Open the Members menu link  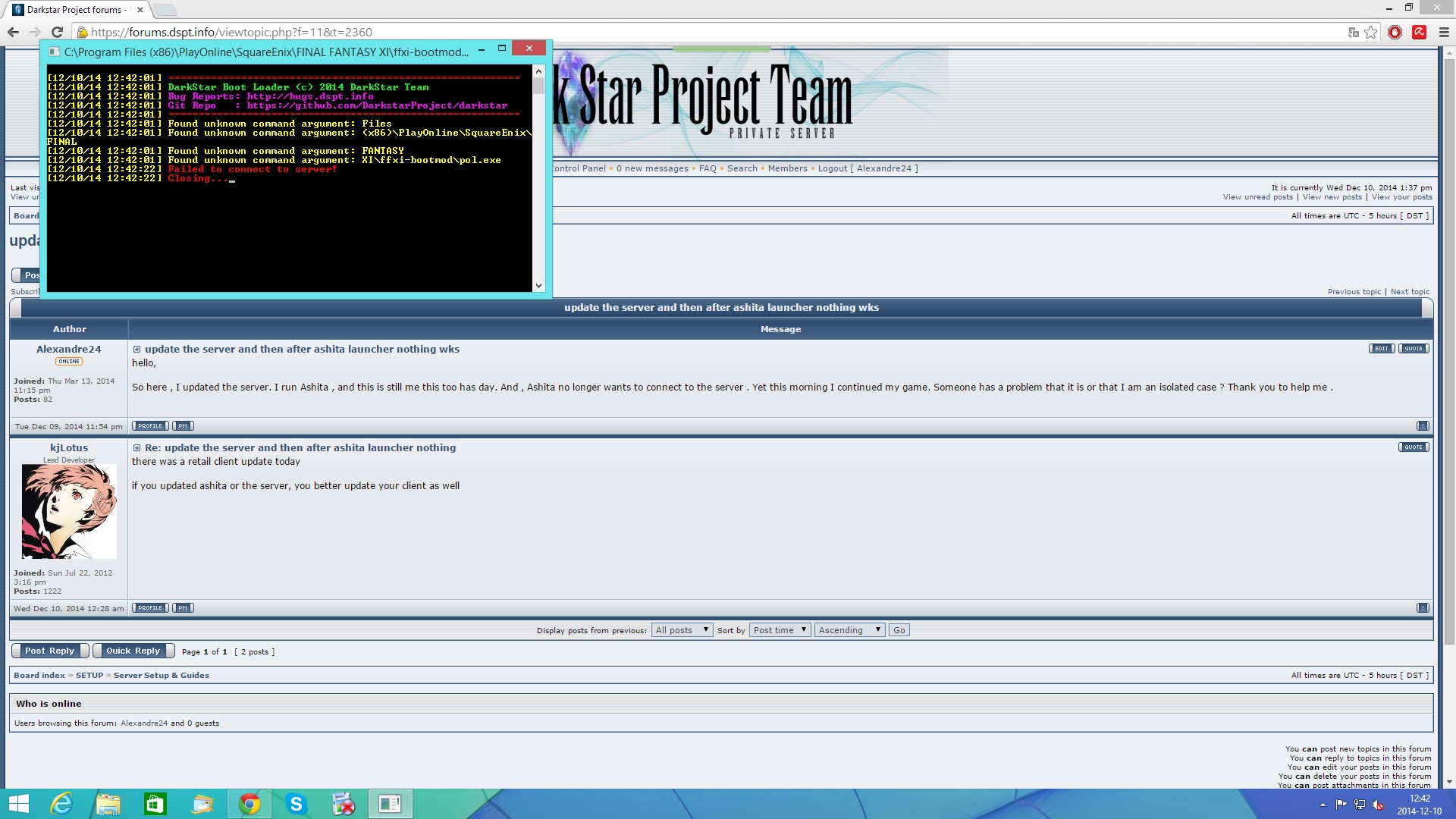click(787, 168)
